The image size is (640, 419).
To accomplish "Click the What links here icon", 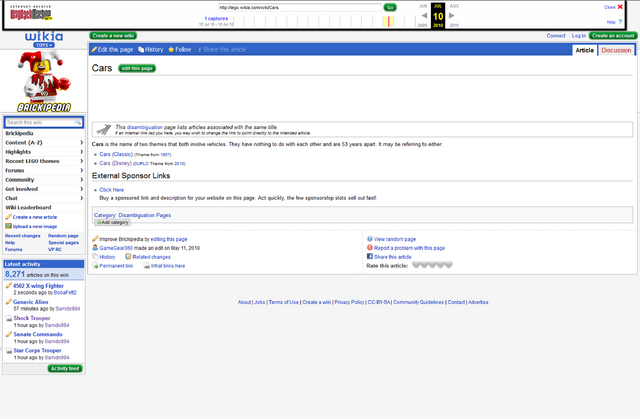I will coord(147,266).
